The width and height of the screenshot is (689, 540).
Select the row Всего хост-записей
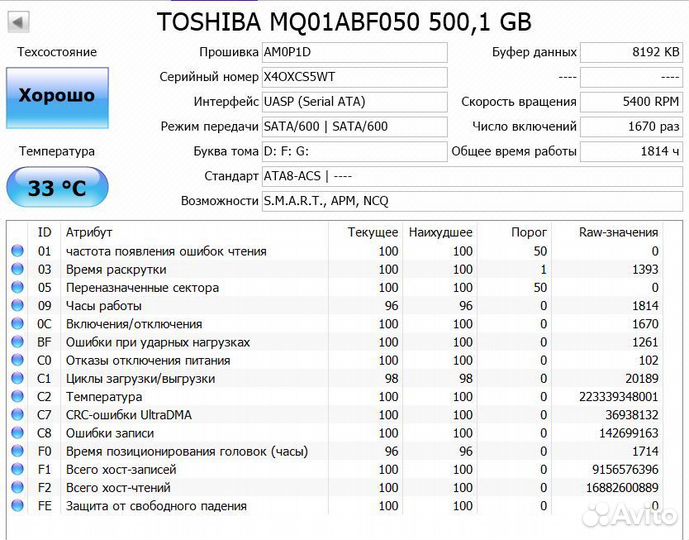tap(335, 469)
